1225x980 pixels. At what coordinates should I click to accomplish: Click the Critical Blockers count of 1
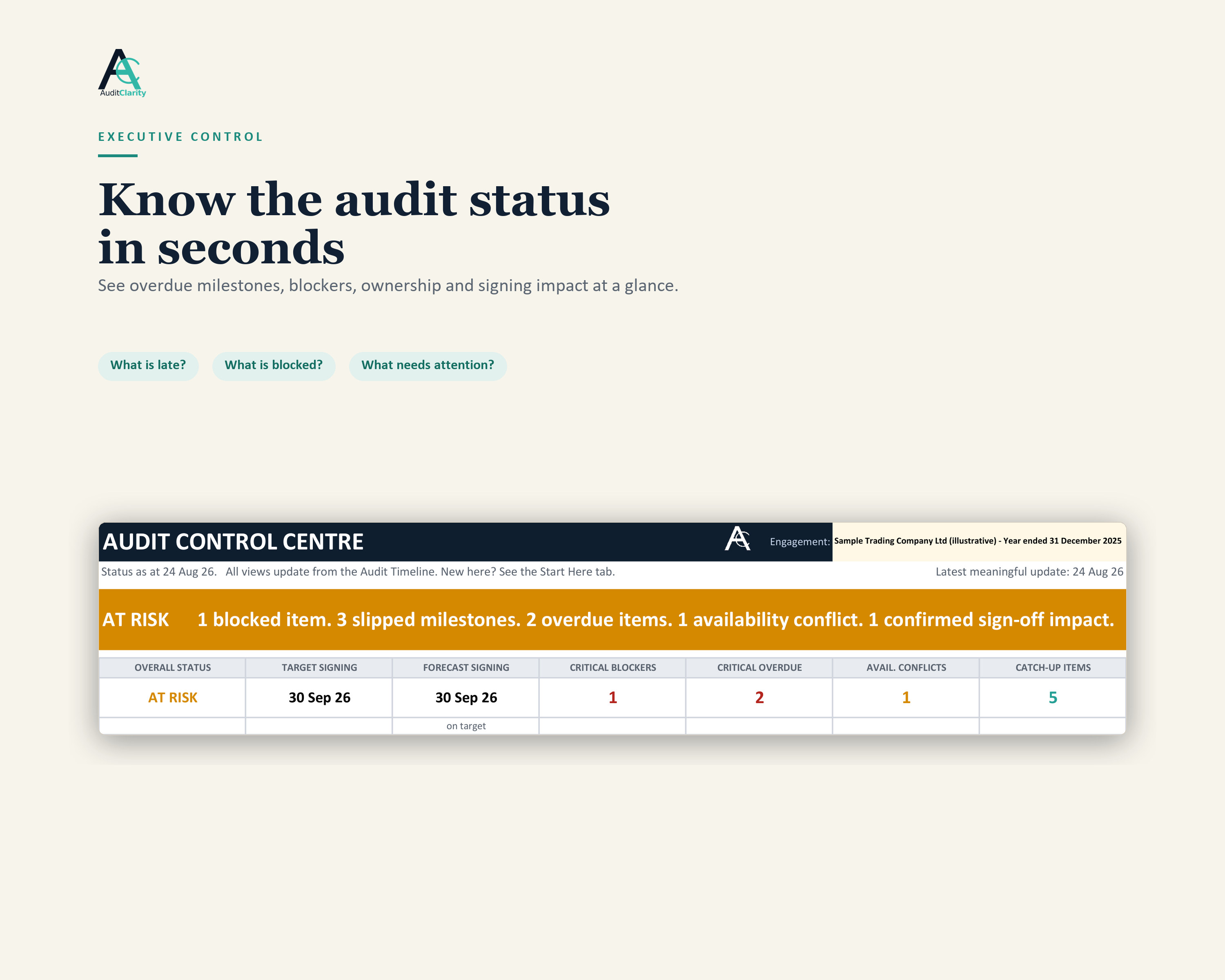(612, 698)
